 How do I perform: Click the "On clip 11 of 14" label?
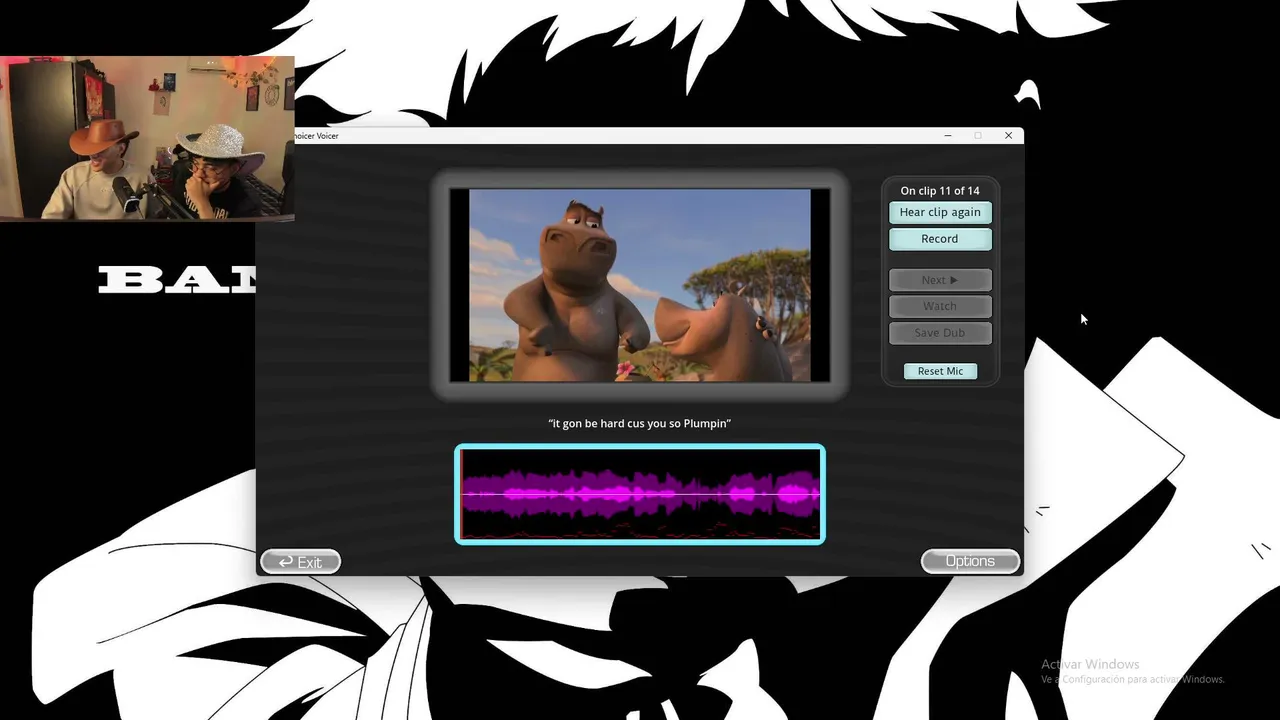940,191
